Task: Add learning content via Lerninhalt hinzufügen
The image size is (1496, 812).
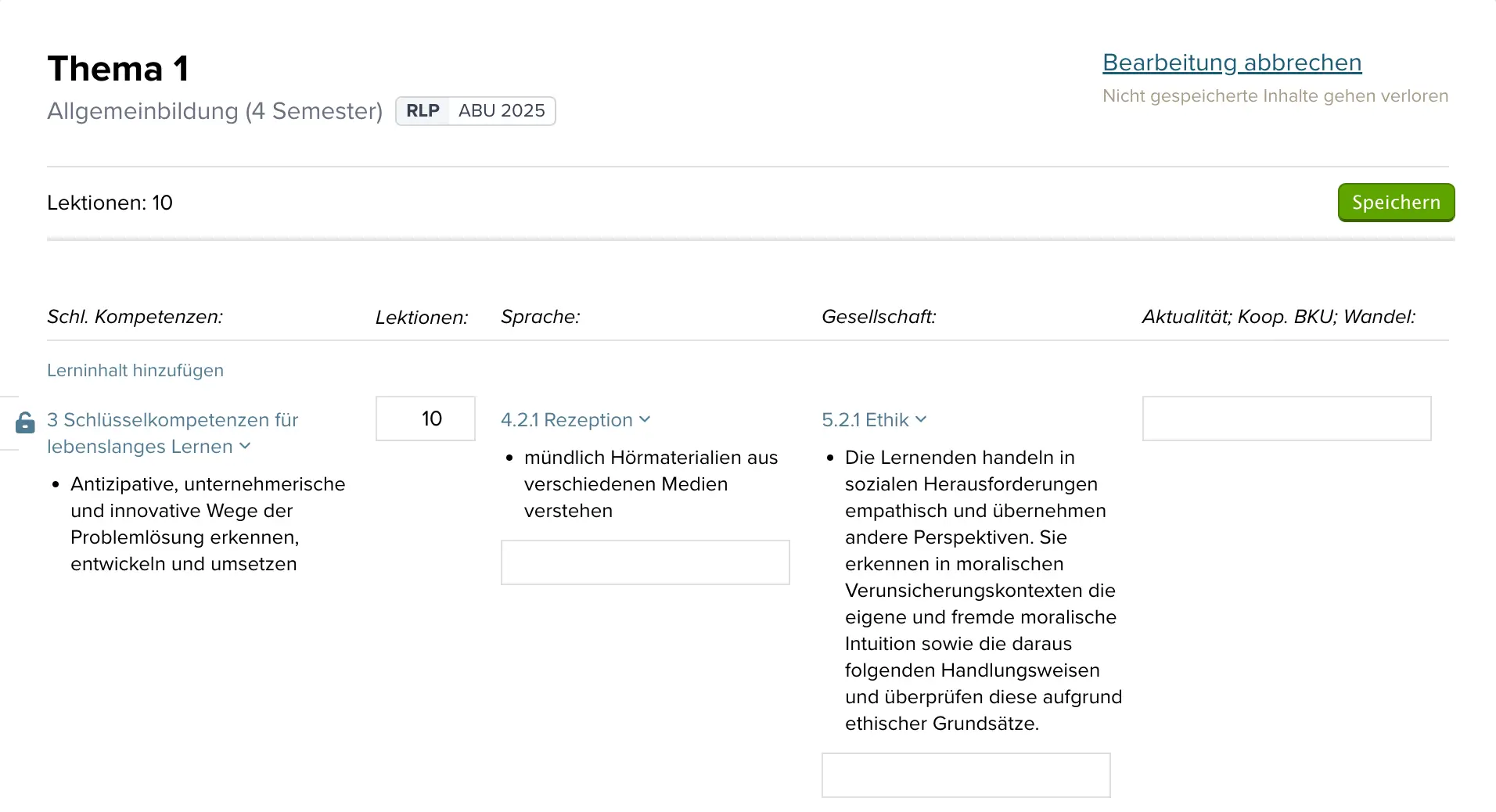Action: click(x=135, y=370)
